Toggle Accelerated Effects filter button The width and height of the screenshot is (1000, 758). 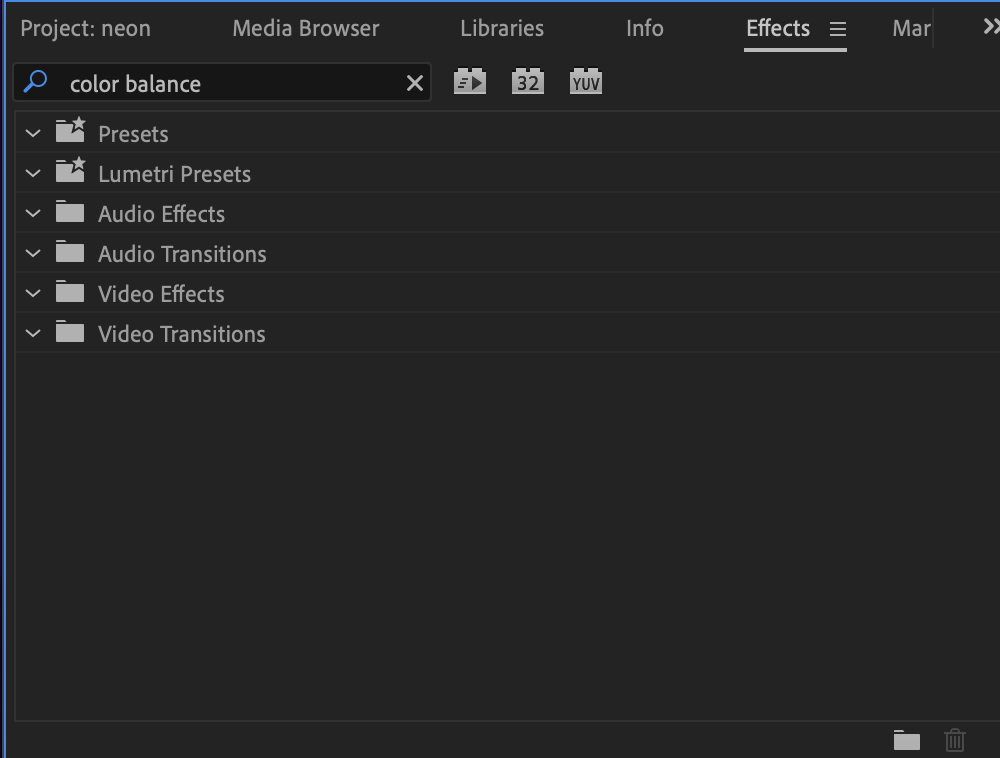click(x=470, y=82)
